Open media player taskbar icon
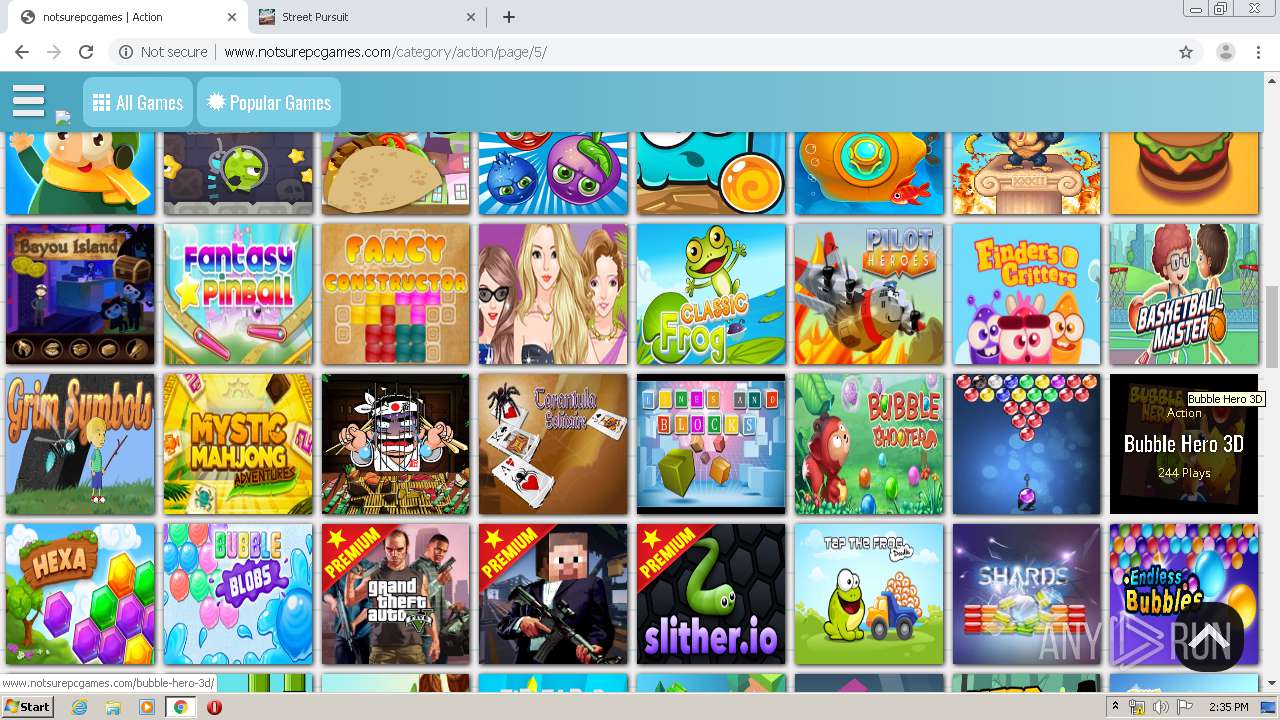The width and height of the screenshot is (1280, 720). tap(147, 707)
